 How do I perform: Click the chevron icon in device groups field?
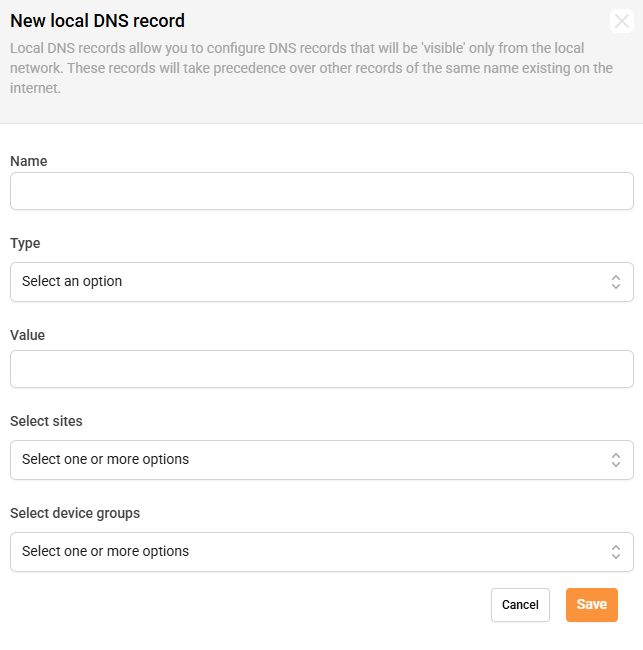click(616, 552)
